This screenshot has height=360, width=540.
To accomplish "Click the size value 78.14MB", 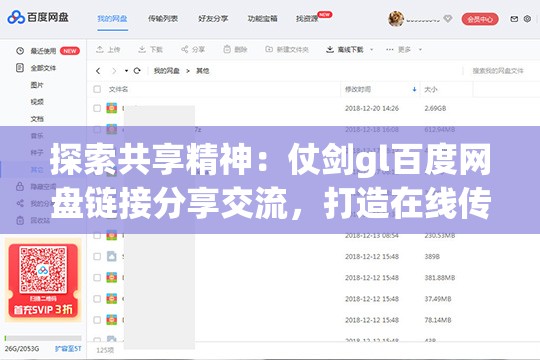I will click(x=438, y=320).
